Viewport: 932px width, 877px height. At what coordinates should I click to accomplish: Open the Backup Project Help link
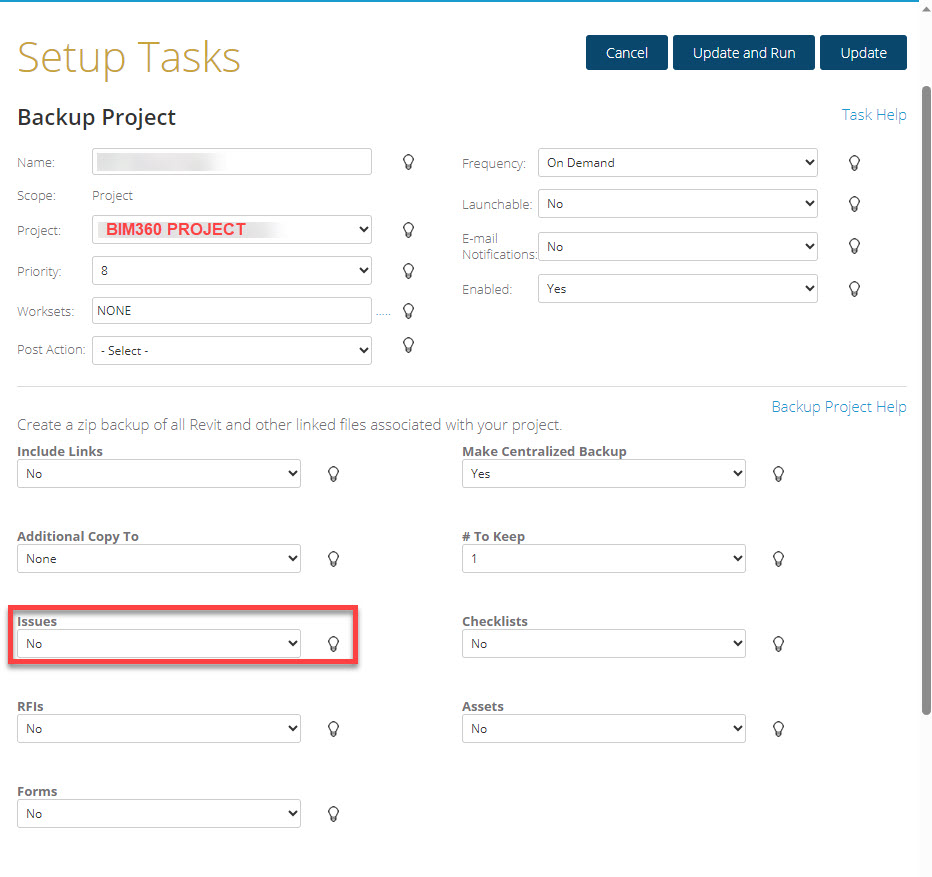pyautogui.click(x=838, y=407)
